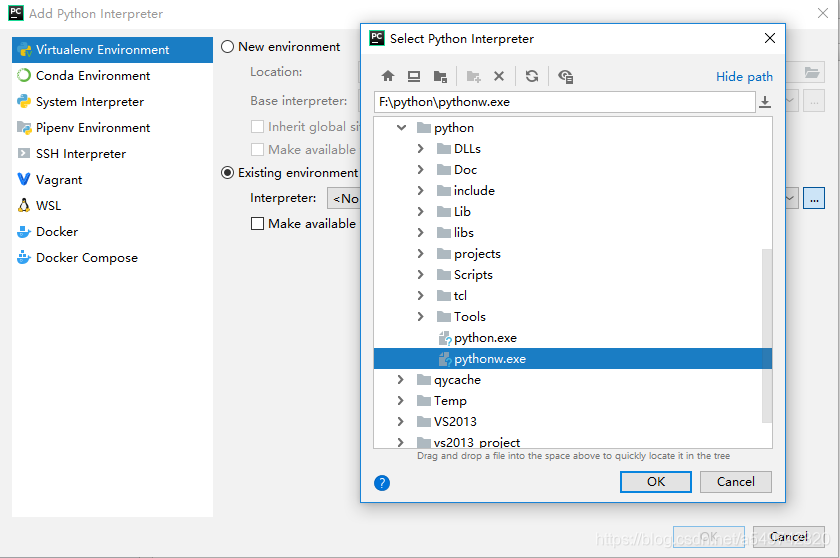
Task: Select Existing environment radio button
Action: click(228, 172)
